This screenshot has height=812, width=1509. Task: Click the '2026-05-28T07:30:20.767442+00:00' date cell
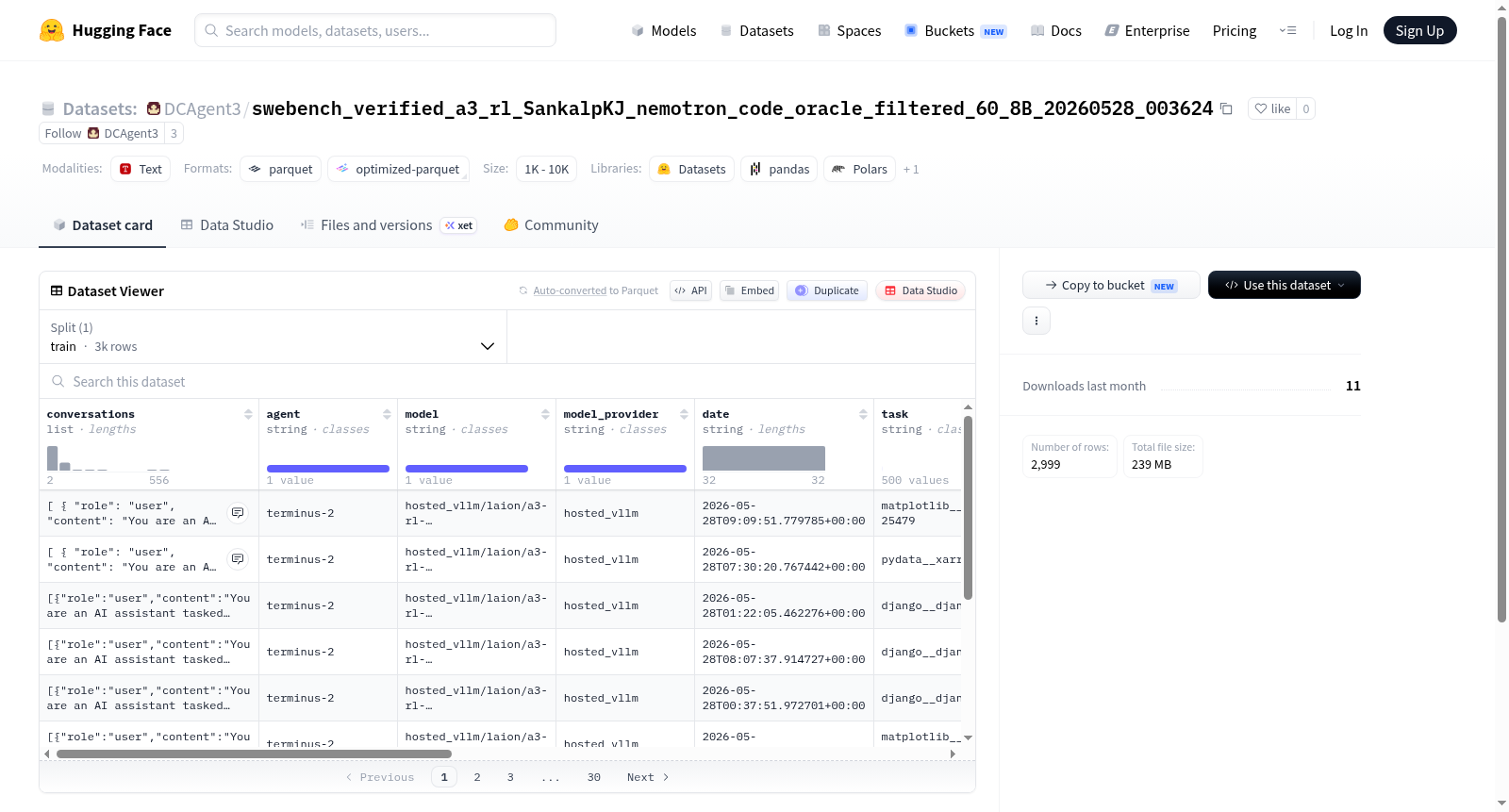(784, 559)
